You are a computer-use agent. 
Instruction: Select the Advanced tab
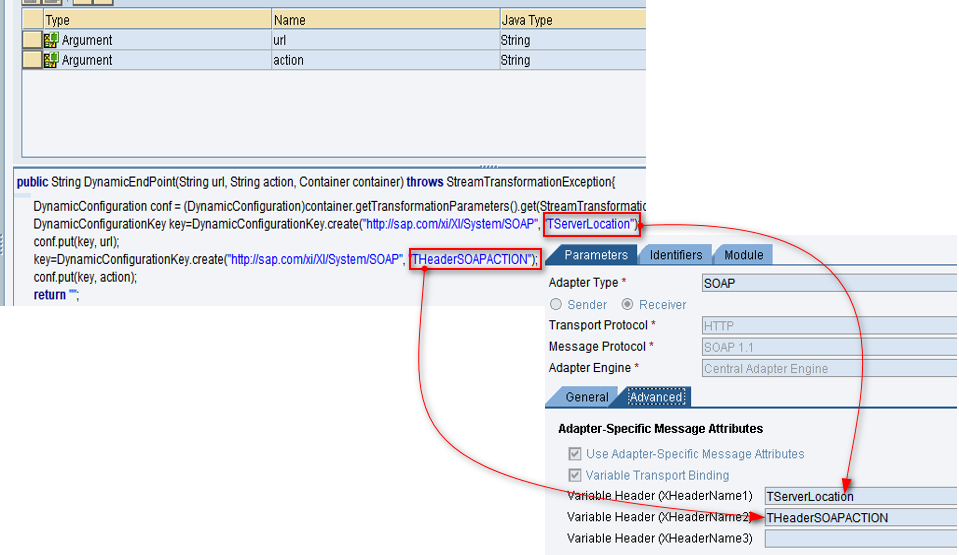(656, 397)
